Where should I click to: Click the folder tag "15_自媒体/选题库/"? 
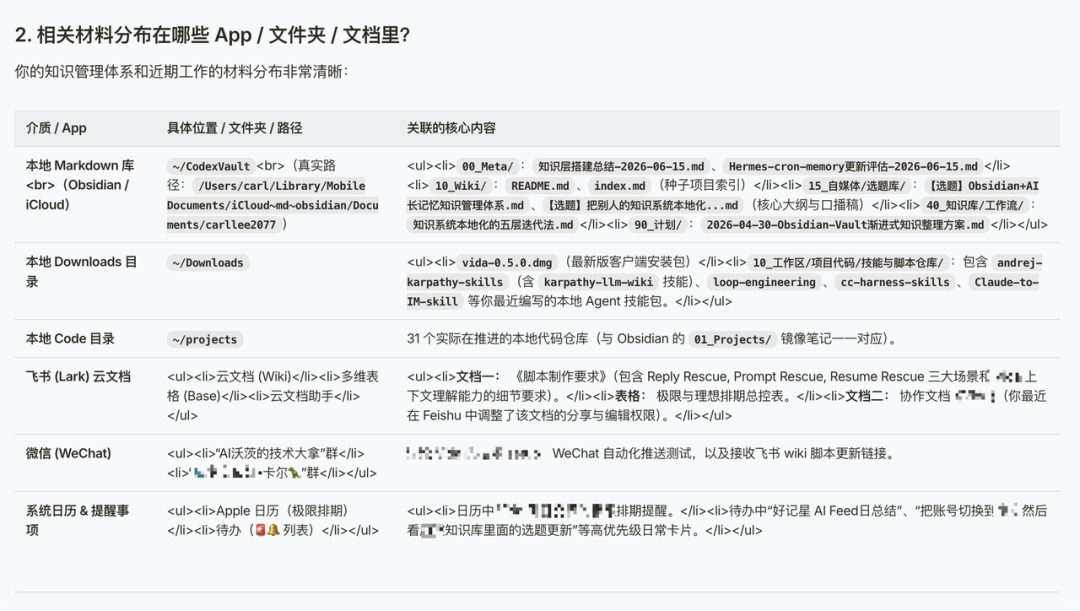857,185
